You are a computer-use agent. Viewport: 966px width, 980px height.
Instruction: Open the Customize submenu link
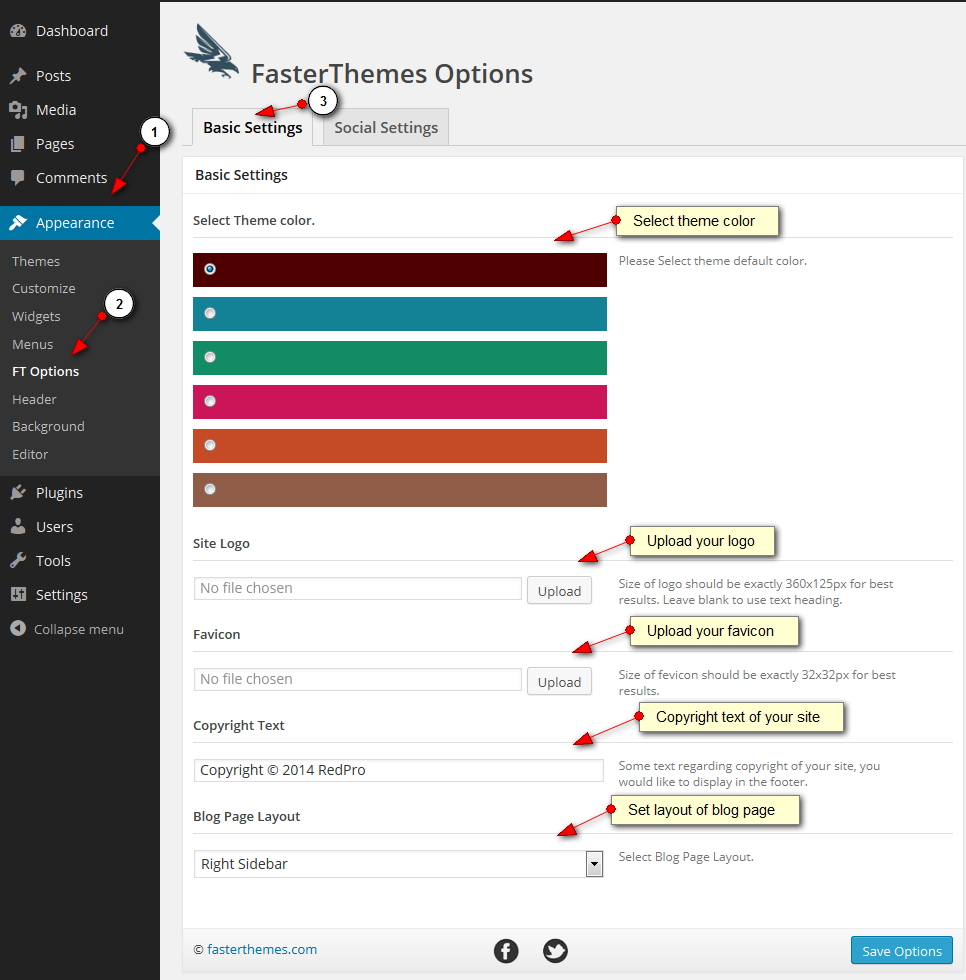click(x=44, y=288)
